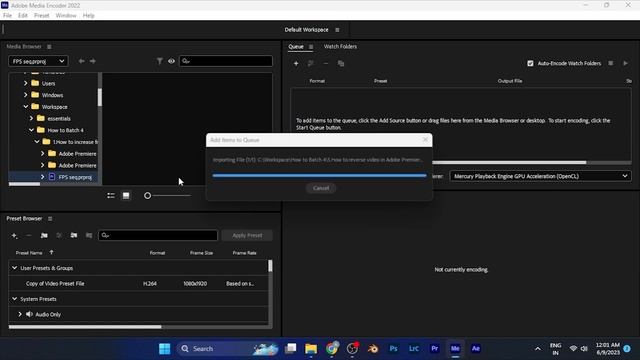Collapse the Workspace folder
The image size is (640, 360).
tap(26, 107)
